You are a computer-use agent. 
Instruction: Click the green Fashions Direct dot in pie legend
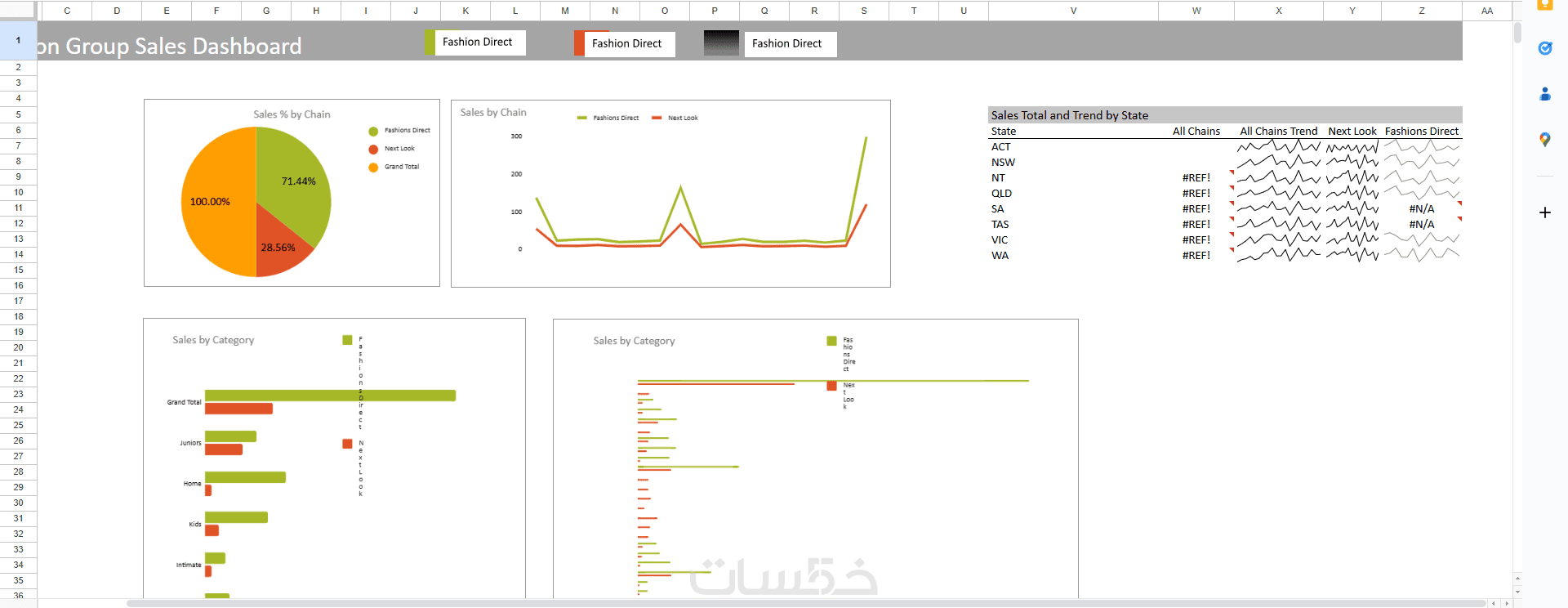point(373,131)
